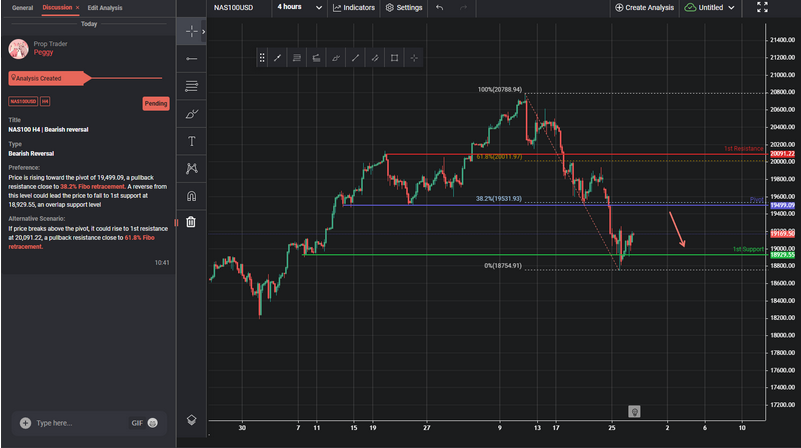Open chart Settings
The image size is (801, 448).
coord(404,8)
